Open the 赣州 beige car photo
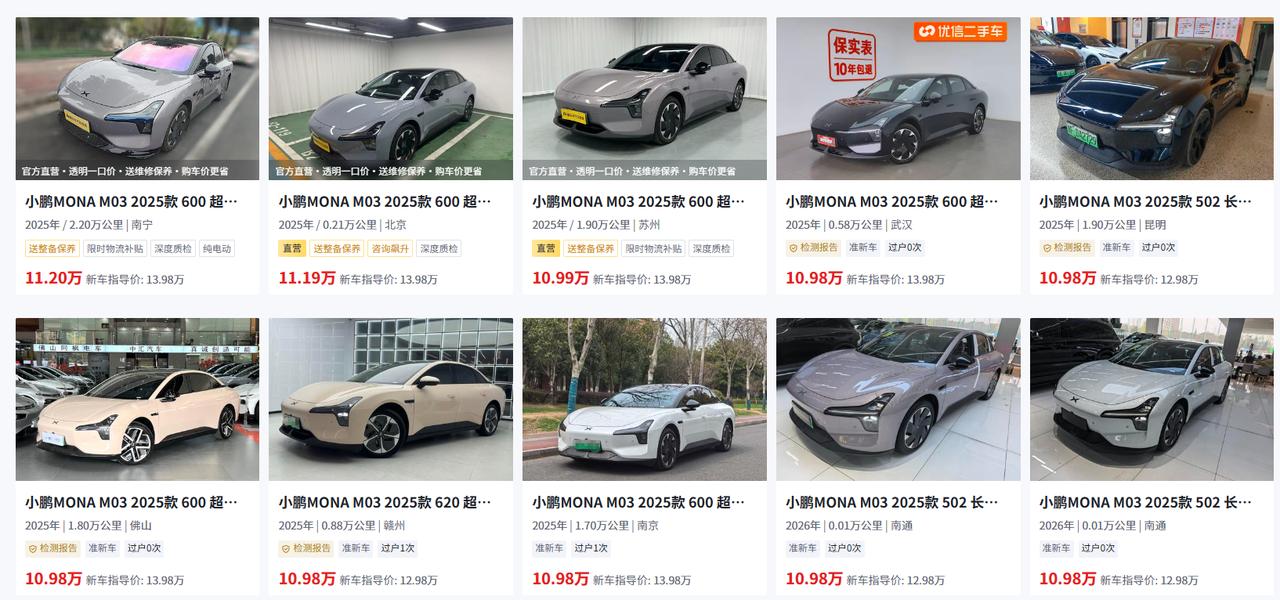1280x600 pixels. (x=391, y=399)
